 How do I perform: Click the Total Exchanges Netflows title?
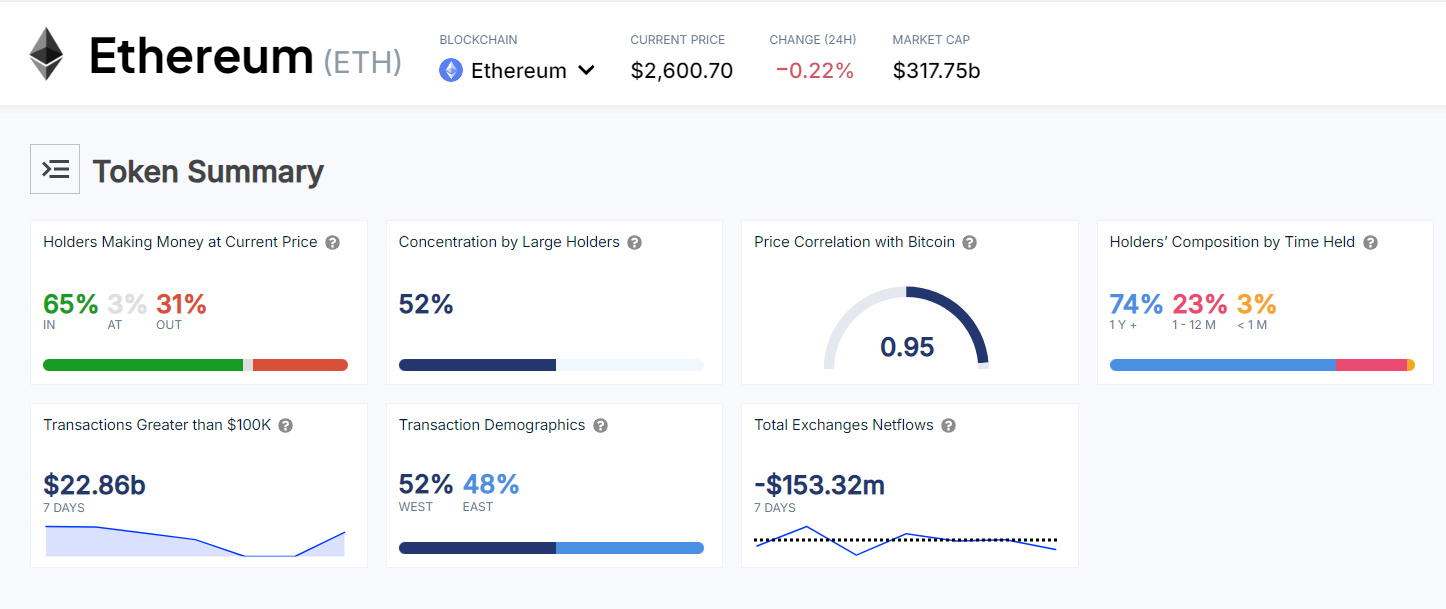click(x=844, y=425)
